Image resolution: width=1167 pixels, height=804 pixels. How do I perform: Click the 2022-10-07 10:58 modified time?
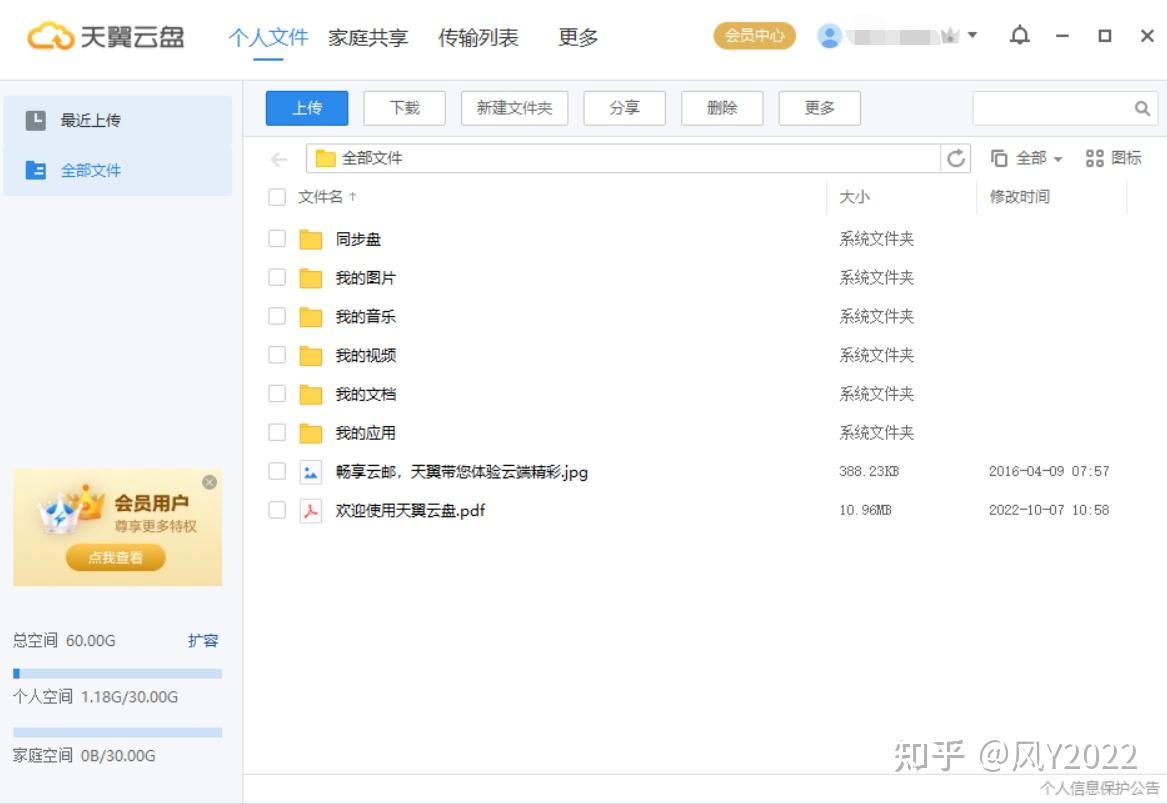pyautogui.click(x=1049, y=510)
